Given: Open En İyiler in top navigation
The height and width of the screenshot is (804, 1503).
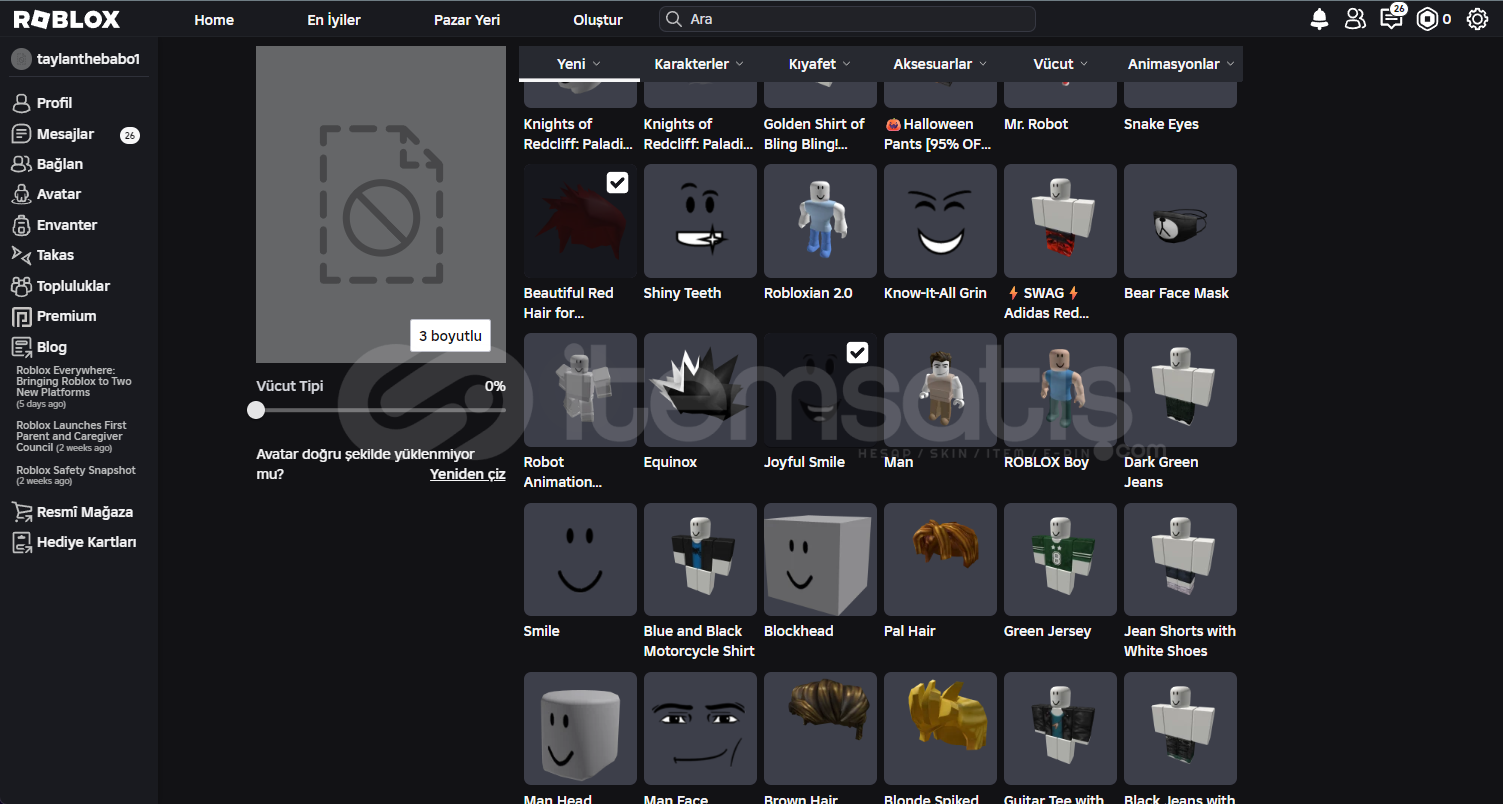Looking at the screenshot, I should (x=334, y=20).
